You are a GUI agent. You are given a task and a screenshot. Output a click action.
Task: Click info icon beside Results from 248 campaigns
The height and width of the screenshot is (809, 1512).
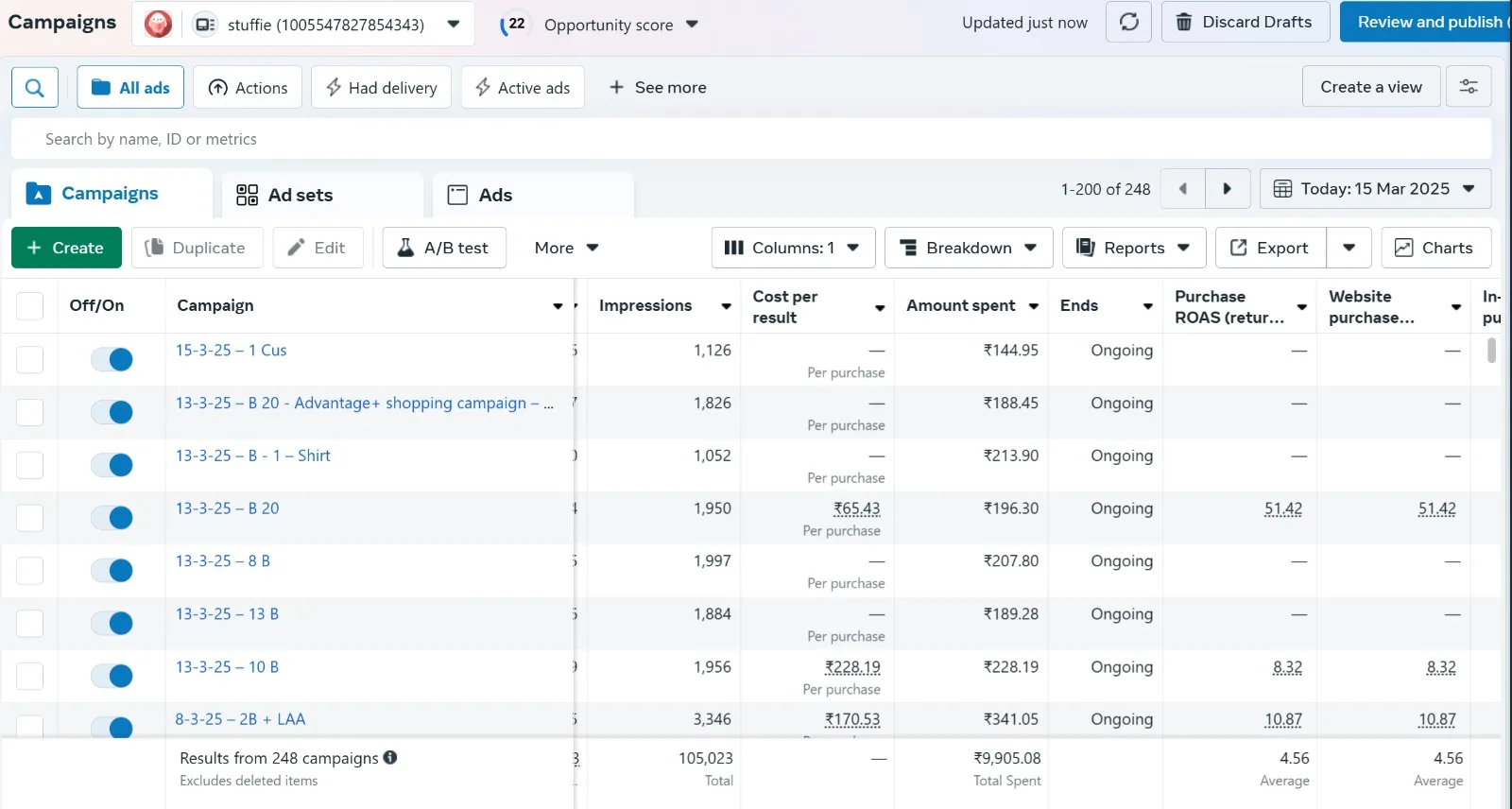point(390,757)
